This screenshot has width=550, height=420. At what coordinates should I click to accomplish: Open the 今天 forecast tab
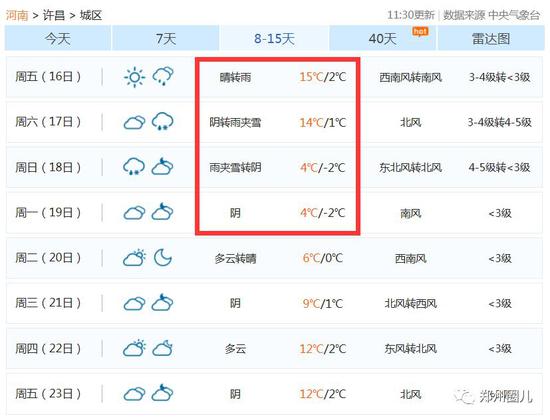58,38
